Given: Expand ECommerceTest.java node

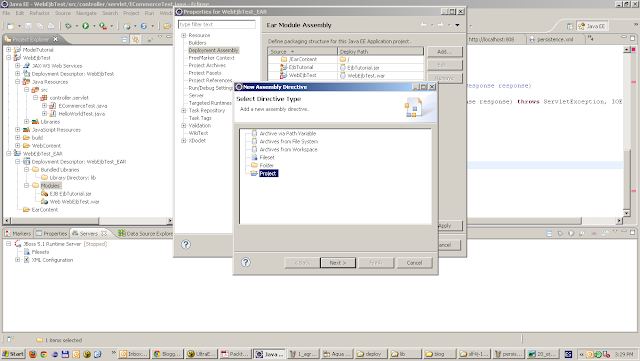Looking at the screenshot, I should pos(44,106).
